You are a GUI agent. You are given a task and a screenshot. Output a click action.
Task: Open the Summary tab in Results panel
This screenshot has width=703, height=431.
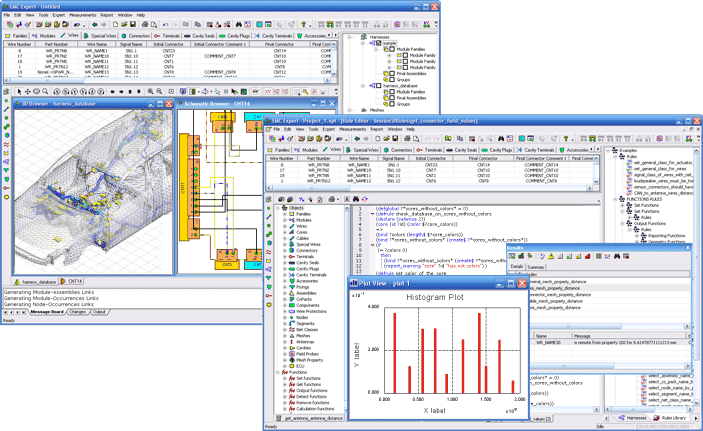pyautogui.click(x=535, y=267)
